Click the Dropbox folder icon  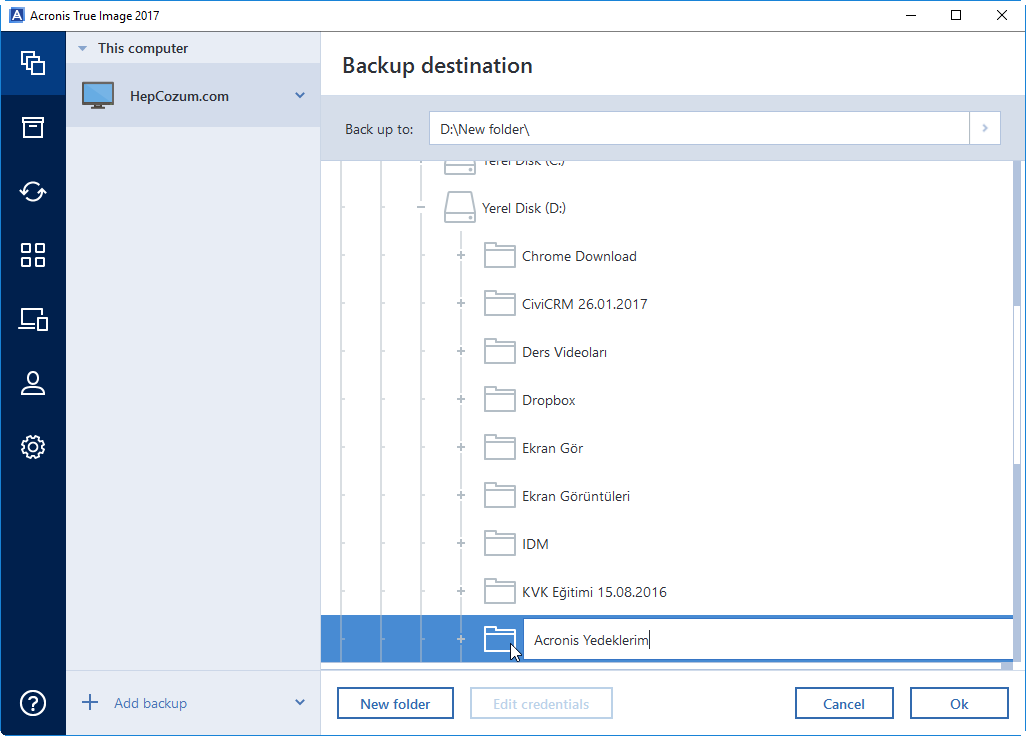(x=499, y=399)
